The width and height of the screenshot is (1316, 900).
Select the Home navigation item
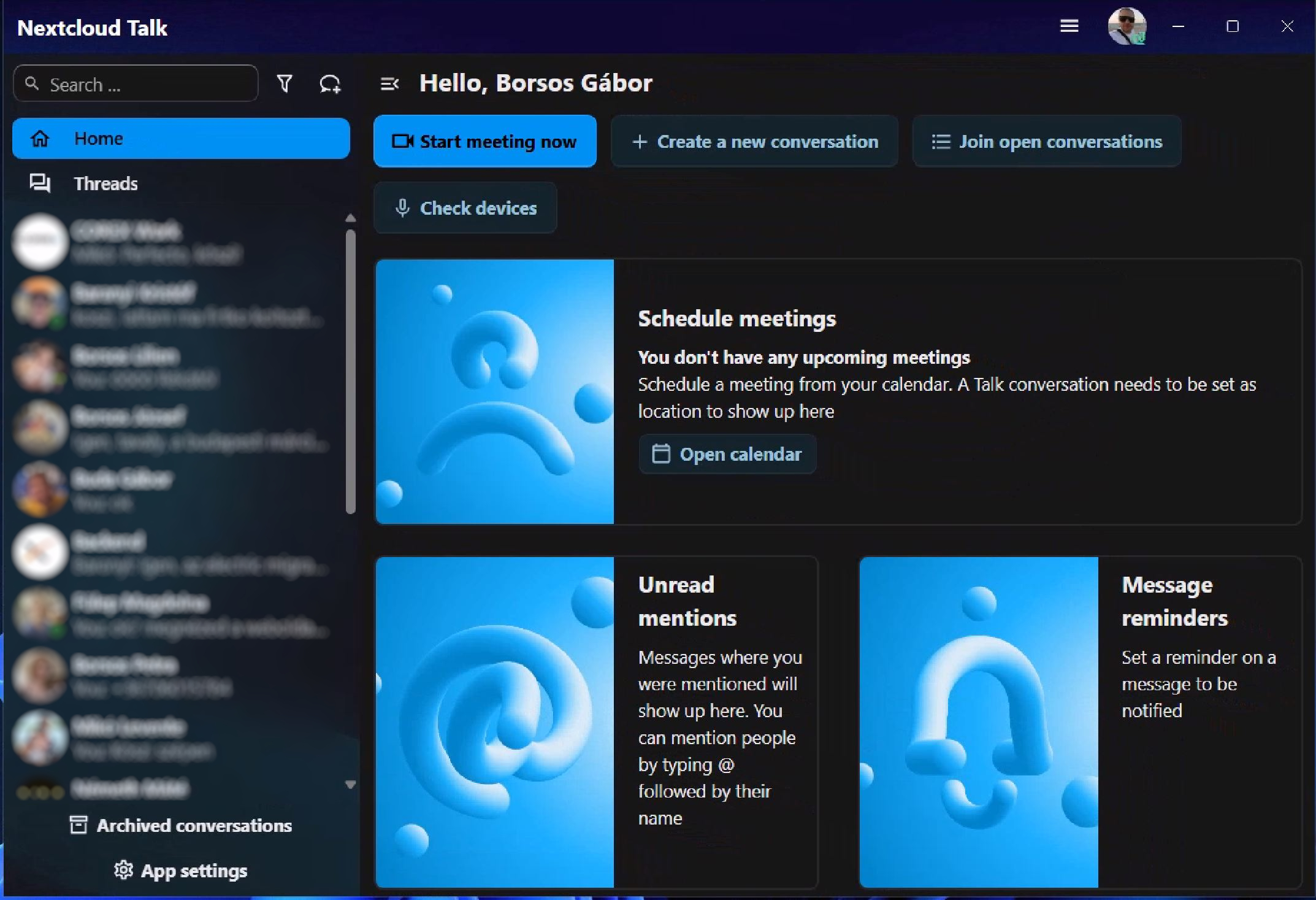click(x=181, y=139)
